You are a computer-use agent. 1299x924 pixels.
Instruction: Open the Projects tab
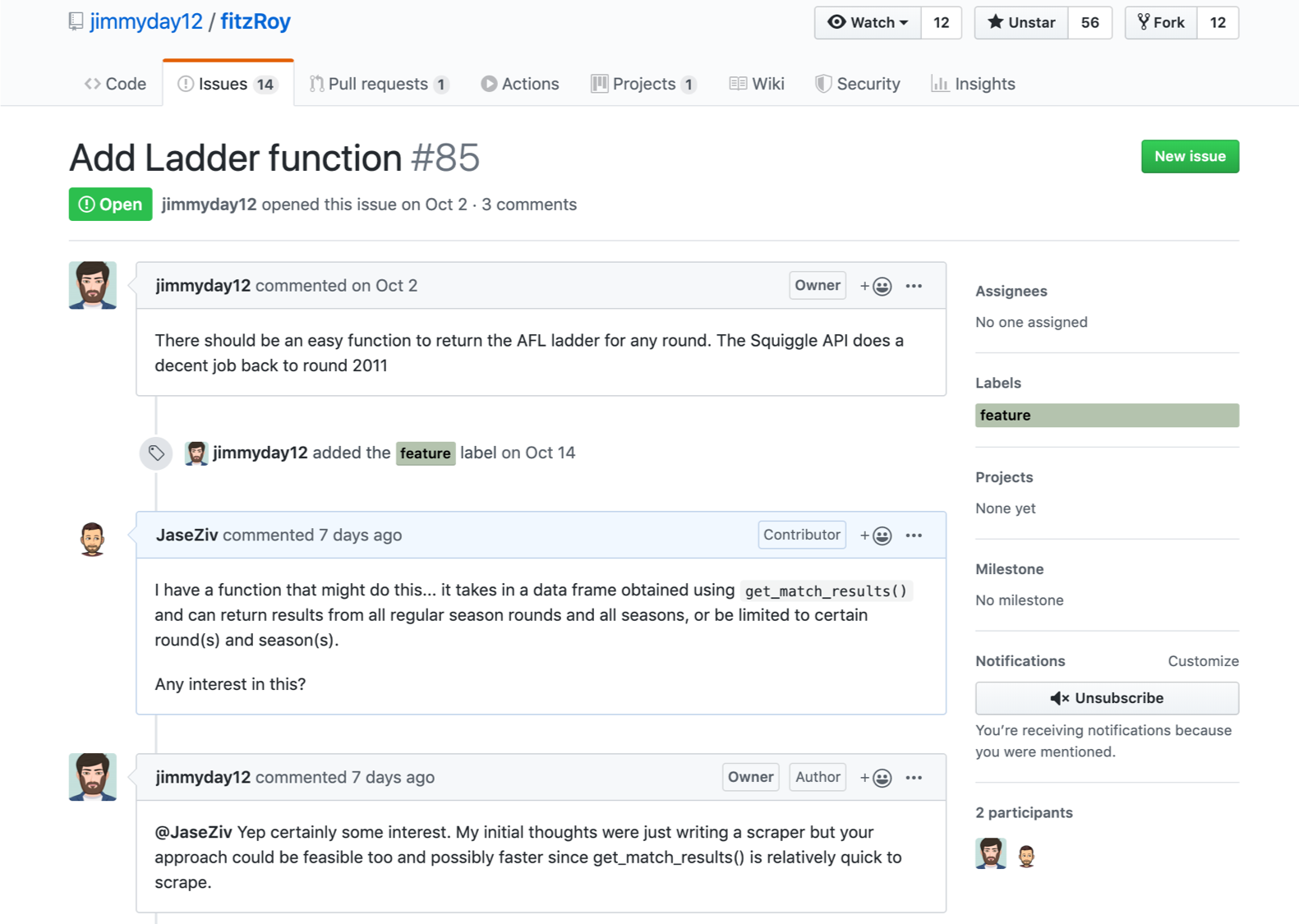point(644,84)
